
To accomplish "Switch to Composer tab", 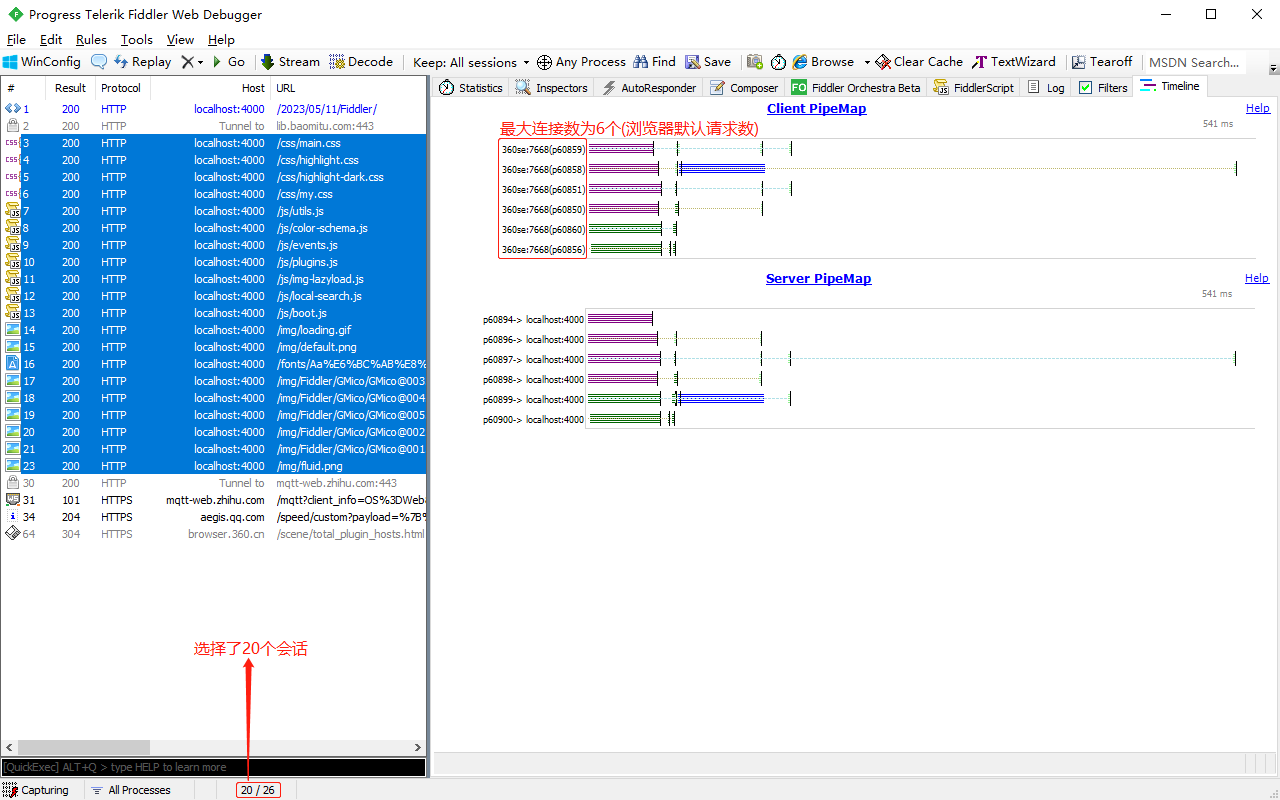I will pyautogui.click(x=744, y=88).
